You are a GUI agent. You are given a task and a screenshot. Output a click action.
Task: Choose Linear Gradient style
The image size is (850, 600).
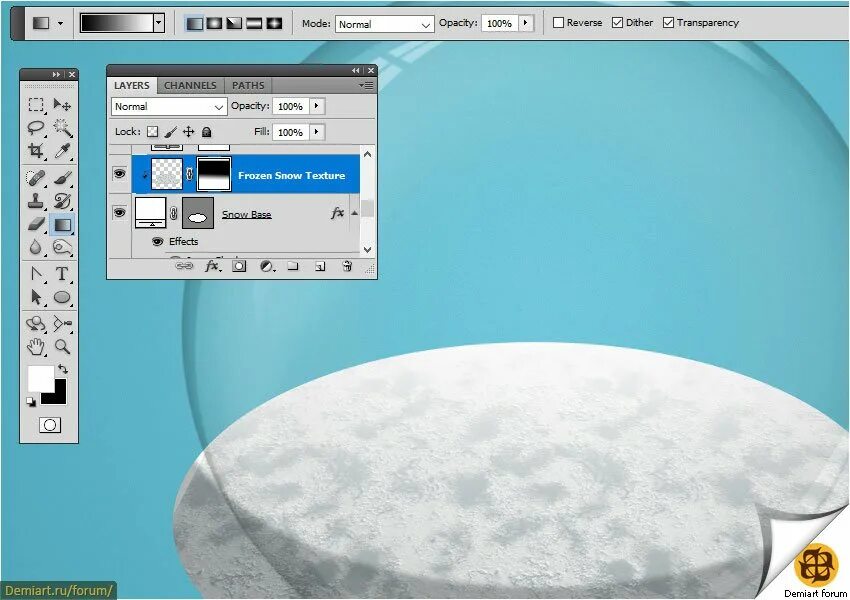coord(195,23)
